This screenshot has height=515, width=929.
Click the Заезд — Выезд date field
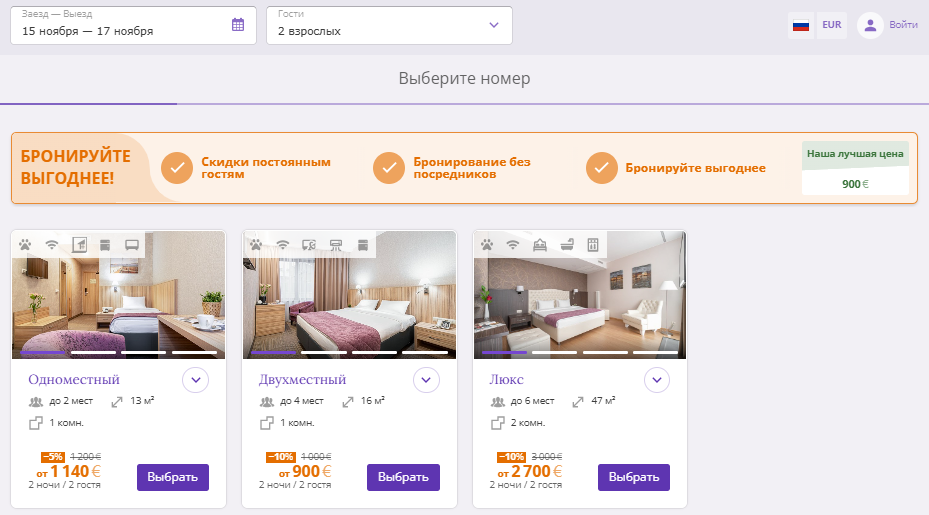[x=133, y=25]
